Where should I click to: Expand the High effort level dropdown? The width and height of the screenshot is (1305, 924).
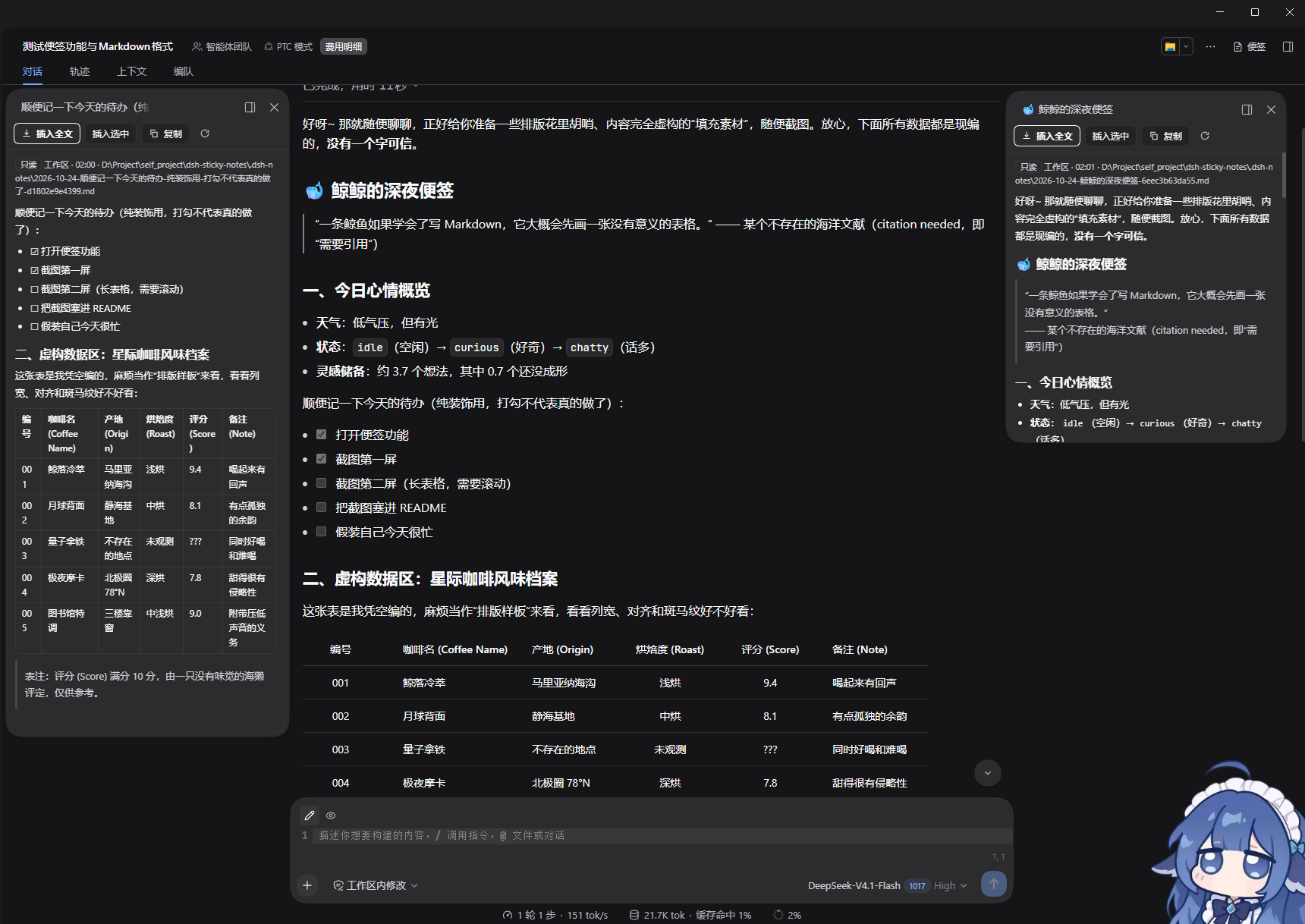pyautogui.click(x=951, y=885)
